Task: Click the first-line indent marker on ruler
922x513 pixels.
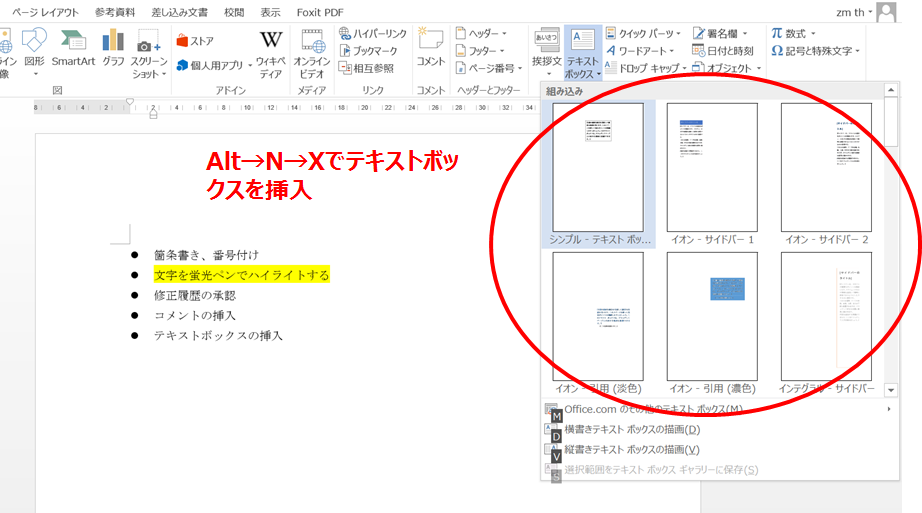Action: coord(130,102)
